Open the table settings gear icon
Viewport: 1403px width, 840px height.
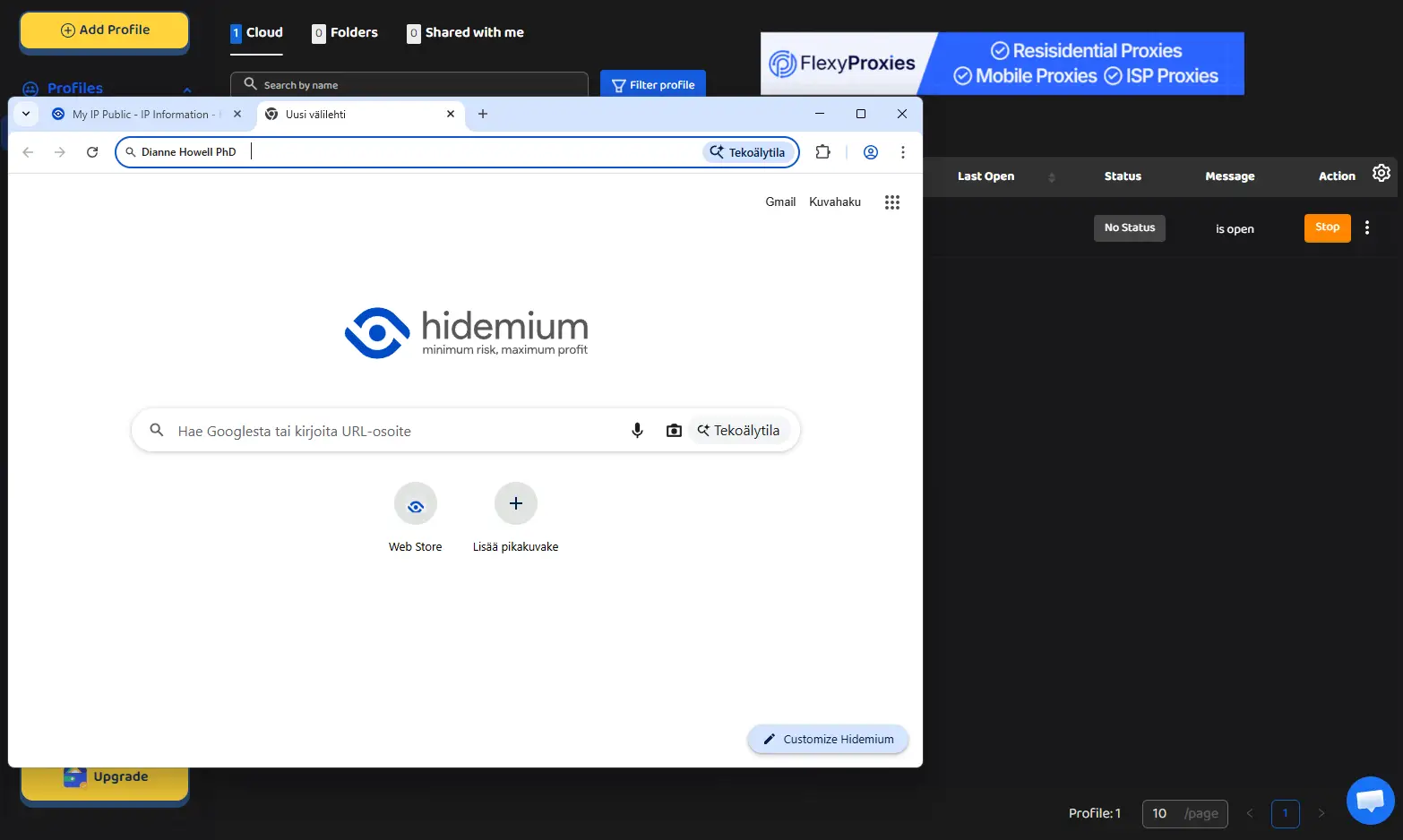pyautogui.click(x=1381, y=174)
